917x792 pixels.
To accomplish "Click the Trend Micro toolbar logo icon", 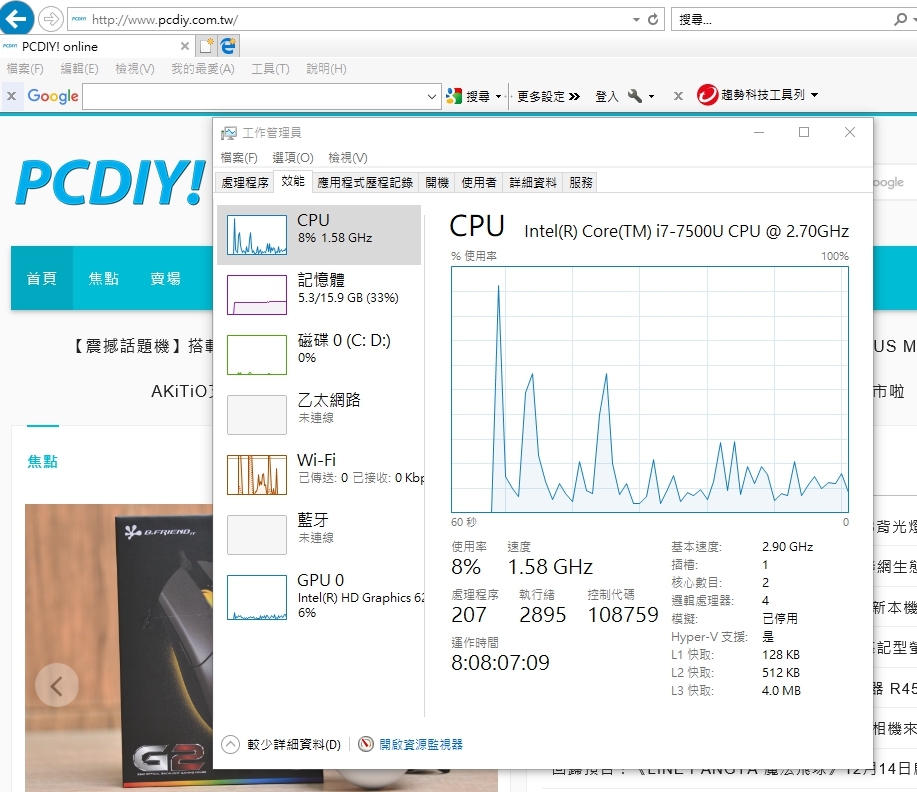I will pos(707,95).
